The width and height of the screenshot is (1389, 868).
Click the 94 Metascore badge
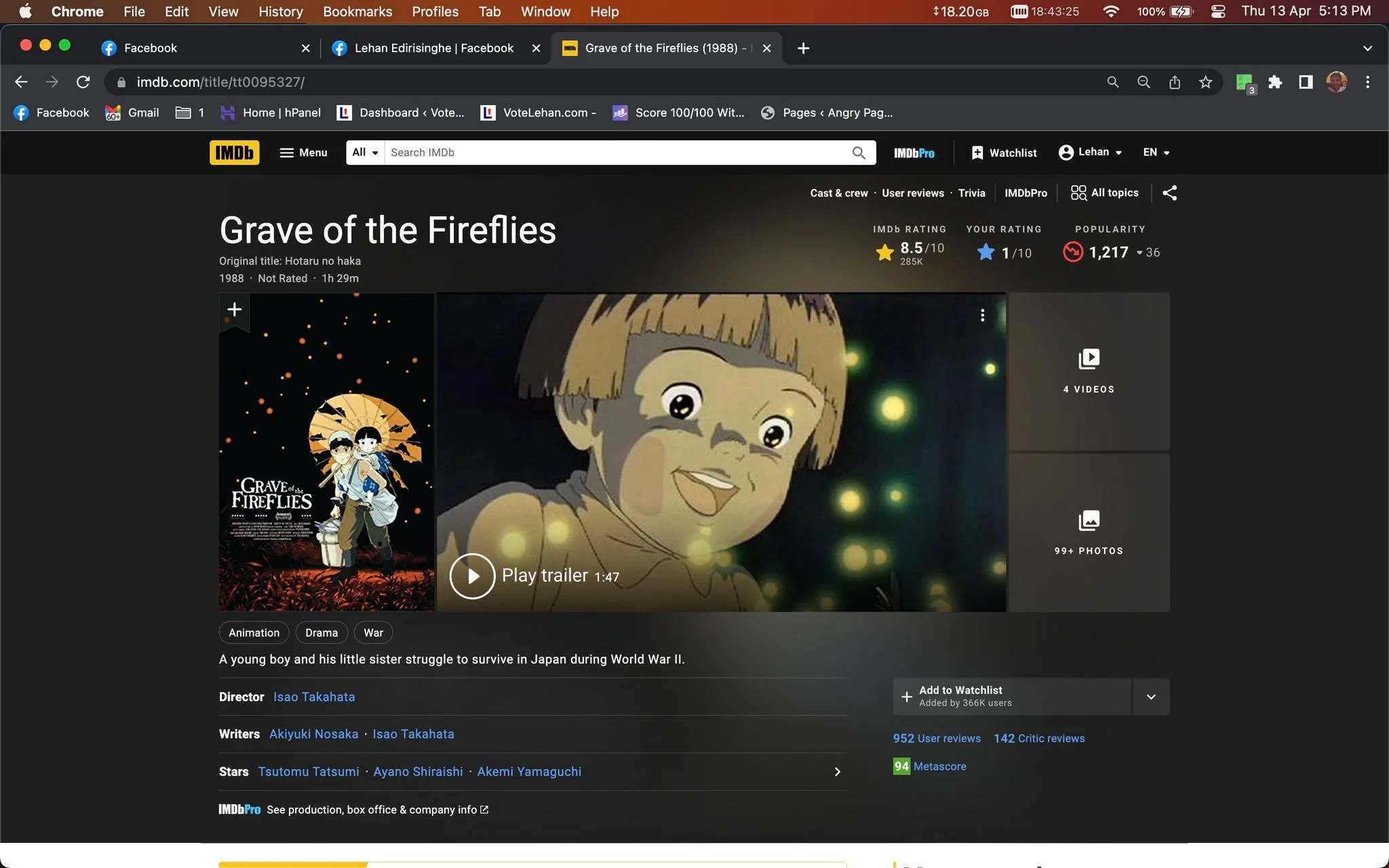[901, 766]
